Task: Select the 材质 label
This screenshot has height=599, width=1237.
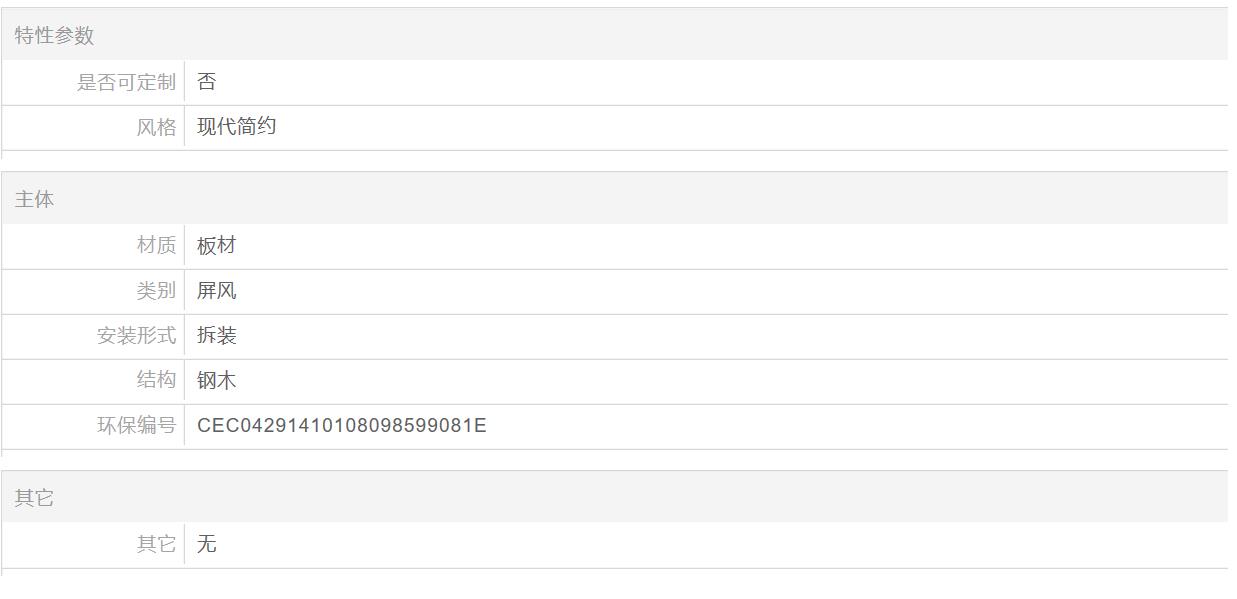Action: (156, 245)
